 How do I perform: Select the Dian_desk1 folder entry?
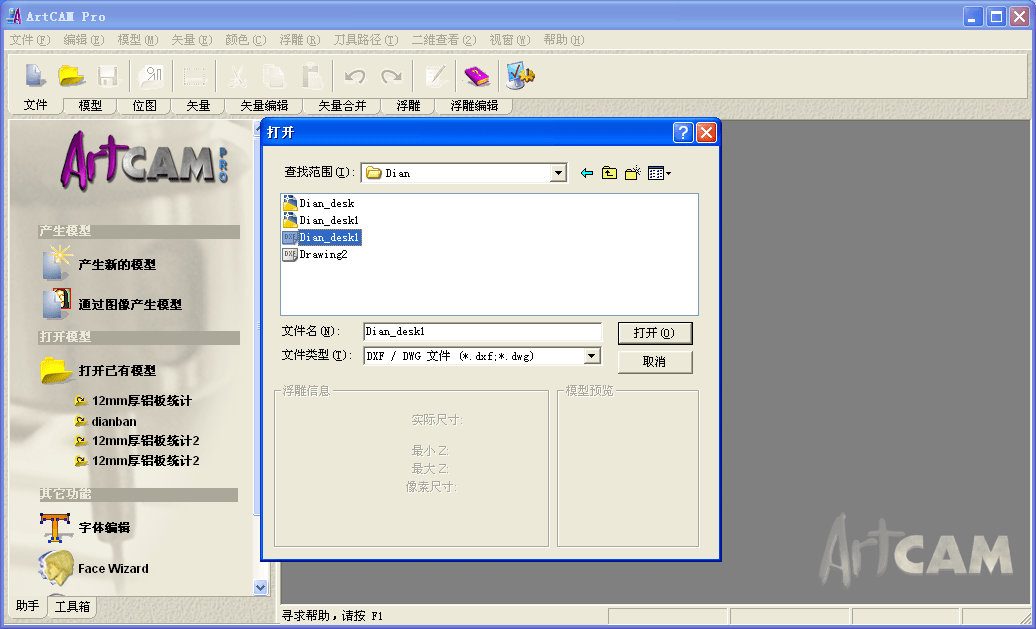(x=321, y=220)
